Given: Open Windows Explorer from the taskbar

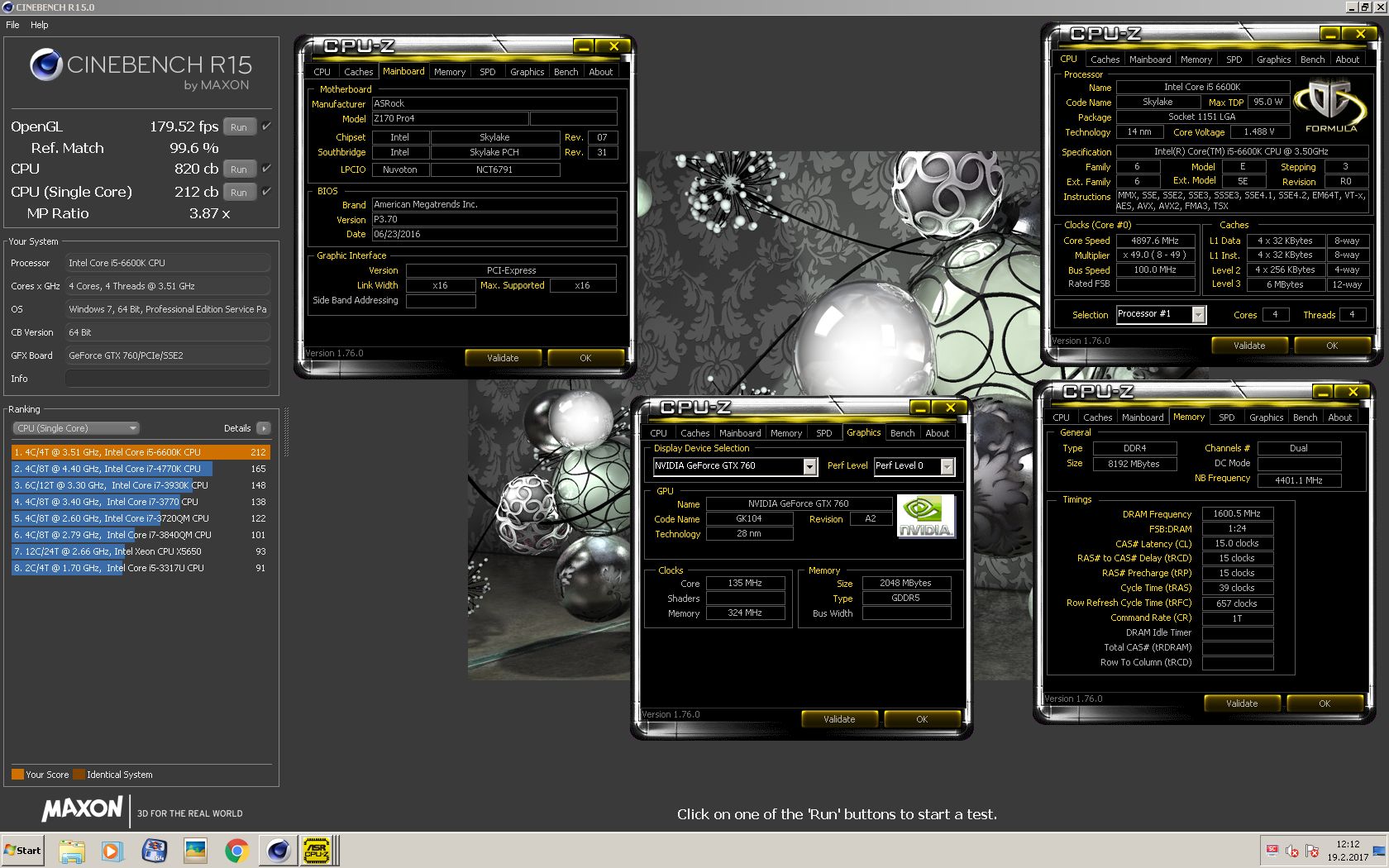Looking at the screenshot, I should pyautogui.click(x=72, y=851).
